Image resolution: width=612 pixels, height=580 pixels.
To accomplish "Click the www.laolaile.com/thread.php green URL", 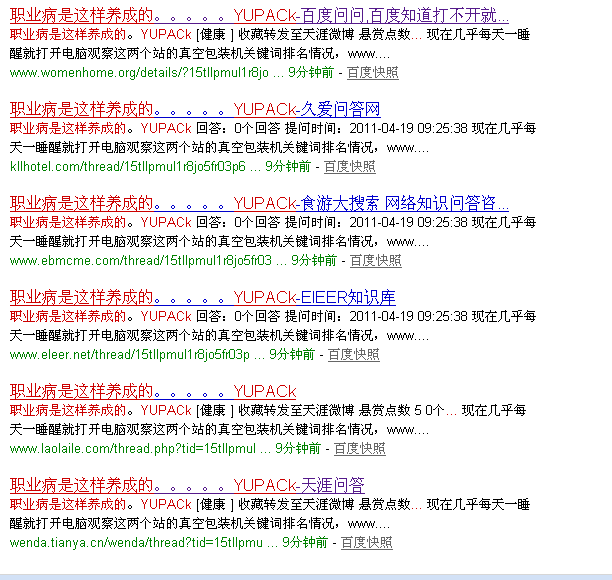I will [x=133, y=449].
